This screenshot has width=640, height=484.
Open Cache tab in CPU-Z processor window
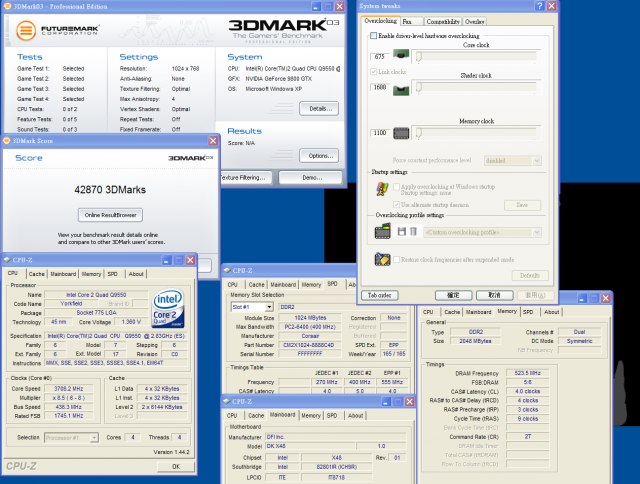(36, 274)
